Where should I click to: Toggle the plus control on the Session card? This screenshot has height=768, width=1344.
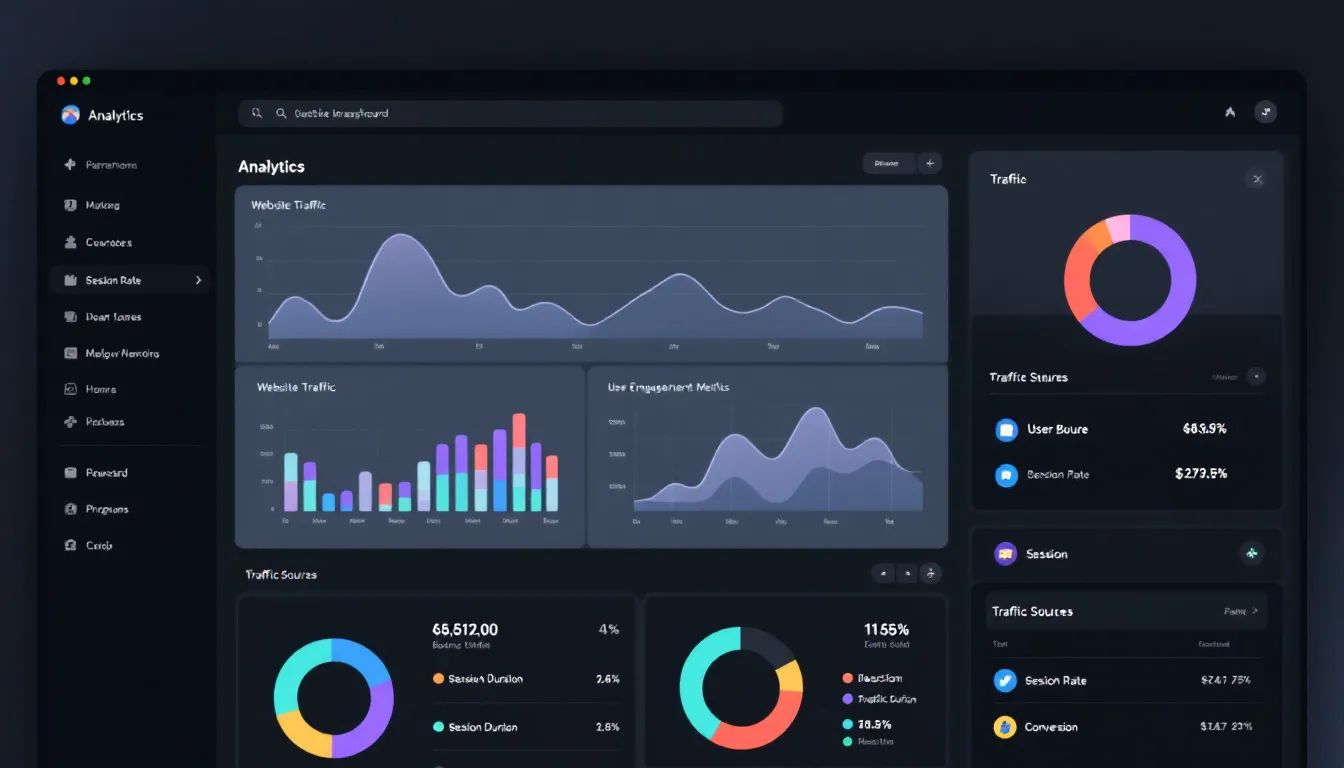[1251, 552]
